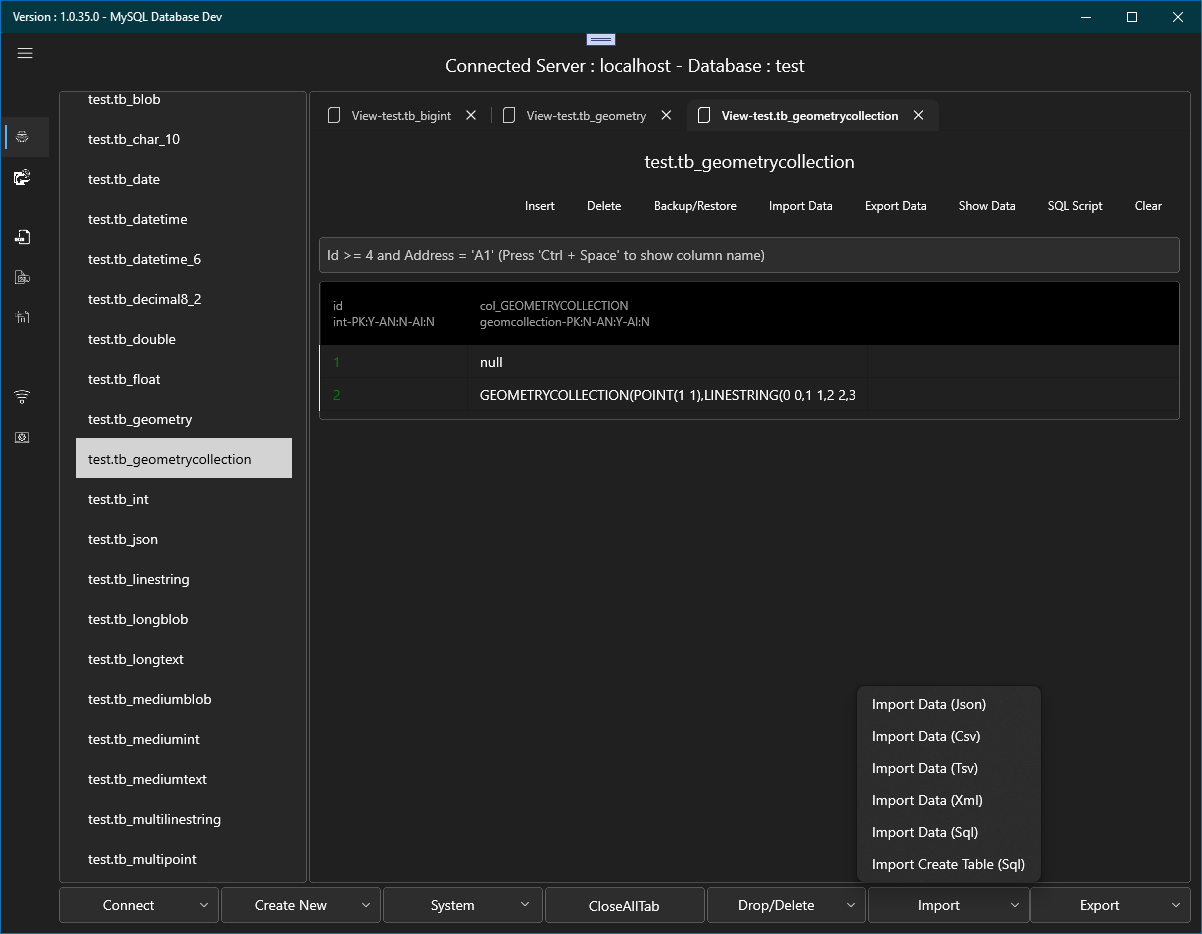
Task: Select test.tb_multilinestring in table list
Action: [x=184, y=819]
